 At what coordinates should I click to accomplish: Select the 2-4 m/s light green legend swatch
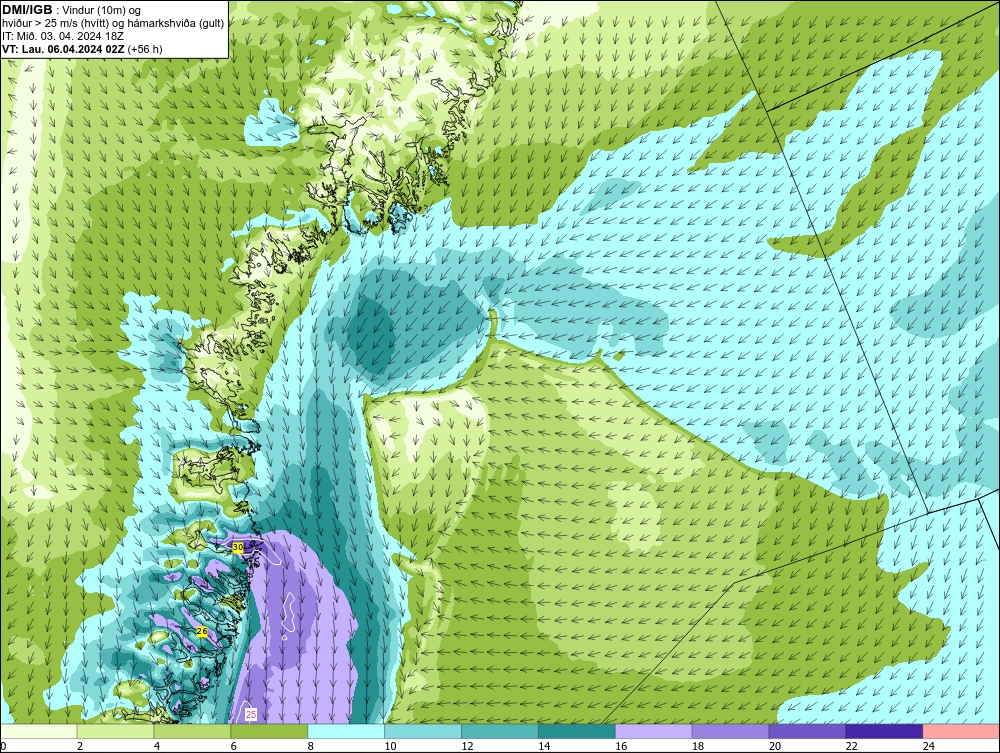click(115, 731)
